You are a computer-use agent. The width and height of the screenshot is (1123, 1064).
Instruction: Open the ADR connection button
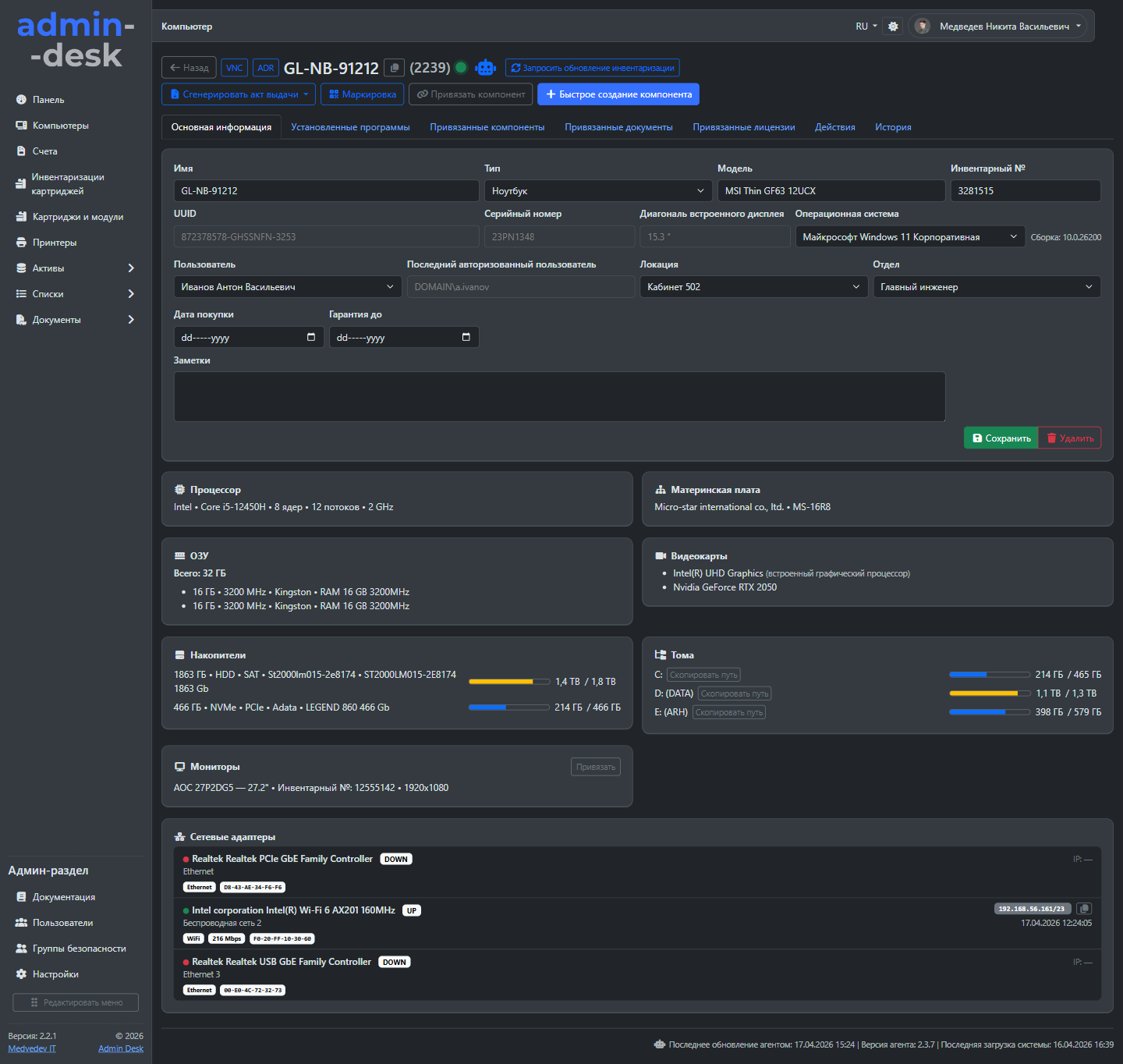[x=266, y=68]
